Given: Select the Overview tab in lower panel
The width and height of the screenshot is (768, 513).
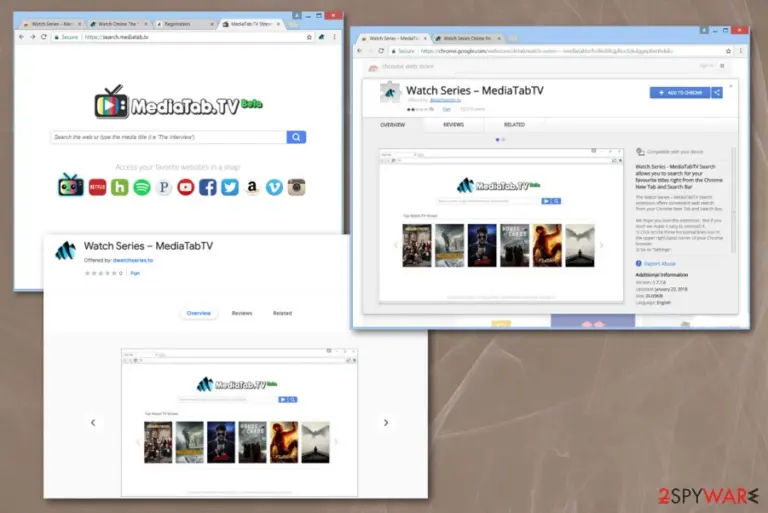Looking at the screenshot, I should (x=199, y=313).
